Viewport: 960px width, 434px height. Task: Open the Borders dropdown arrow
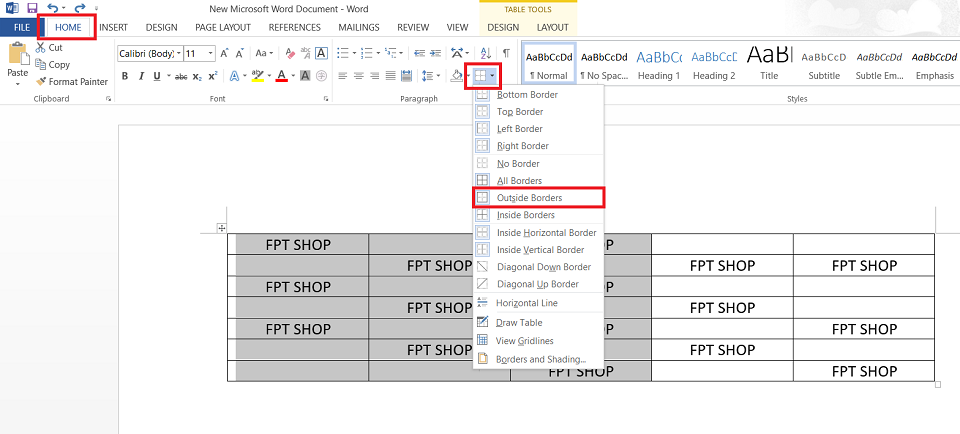pyautogui.click(x=493, y=76)
